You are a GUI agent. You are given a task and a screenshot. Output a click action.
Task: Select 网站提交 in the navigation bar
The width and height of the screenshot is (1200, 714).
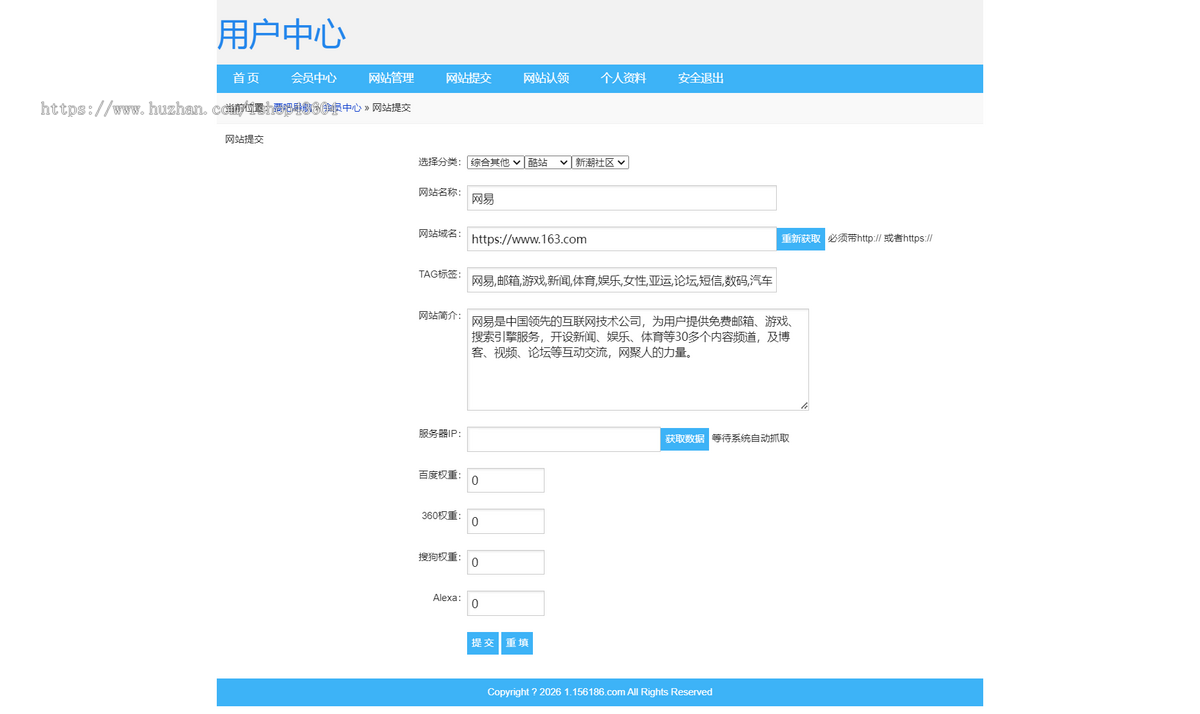click(468, 78)
